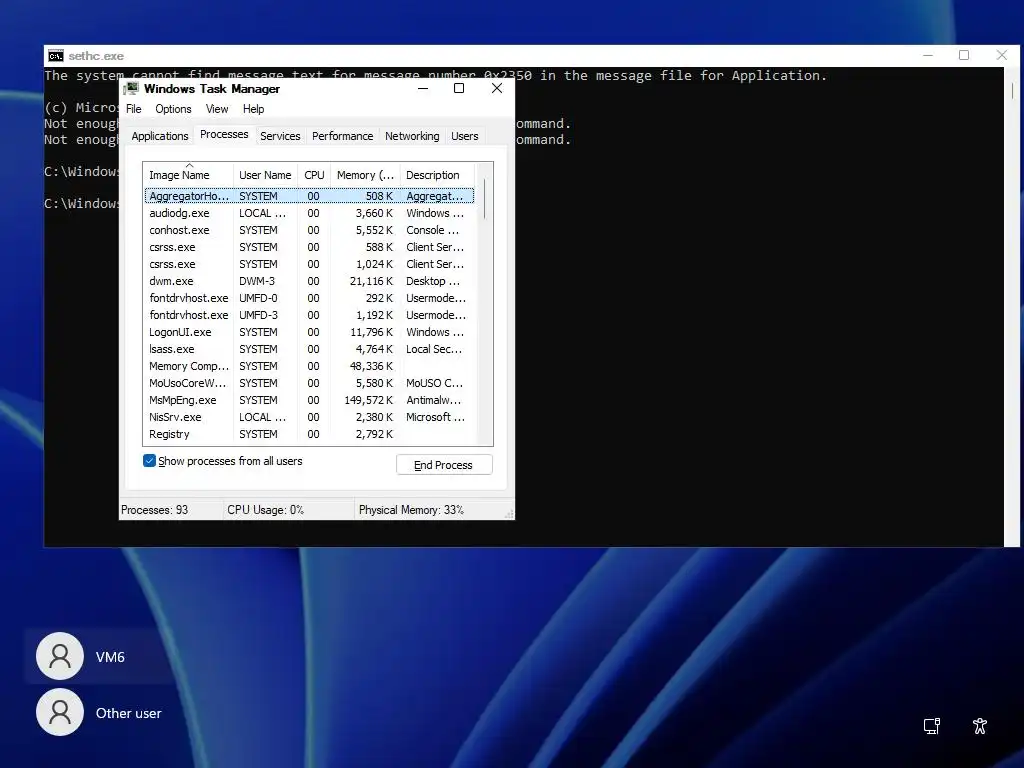The height and width of the screenshot is (768, 1024).
Task: Select the conhost.exe process
Action: point(309,230)
